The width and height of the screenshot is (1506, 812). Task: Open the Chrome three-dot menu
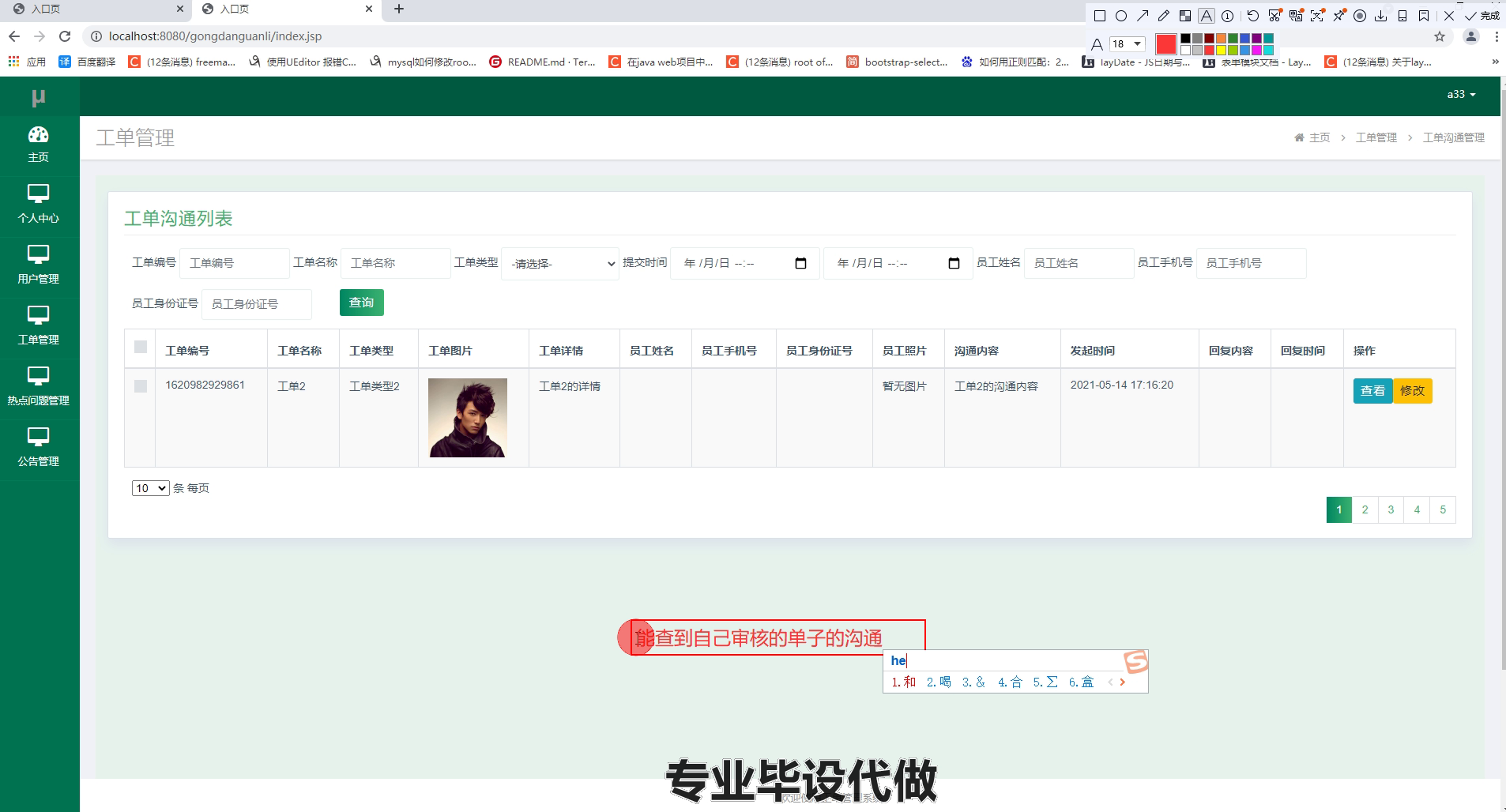coord(1497,36)
